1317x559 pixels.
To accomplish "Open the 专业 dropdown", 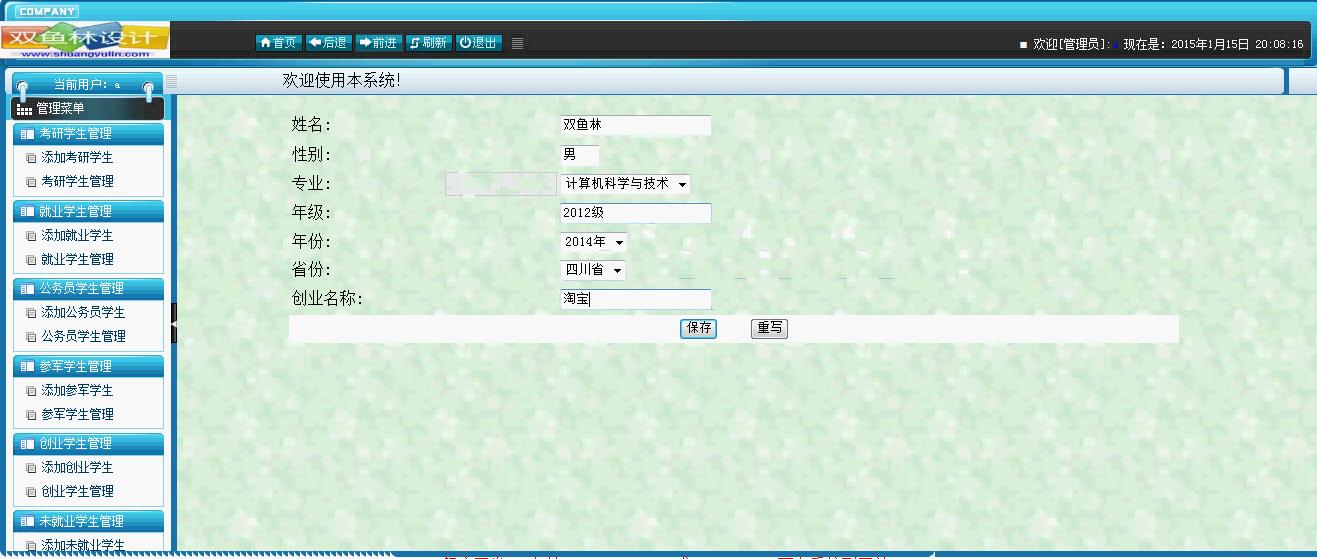I will 625,184.
